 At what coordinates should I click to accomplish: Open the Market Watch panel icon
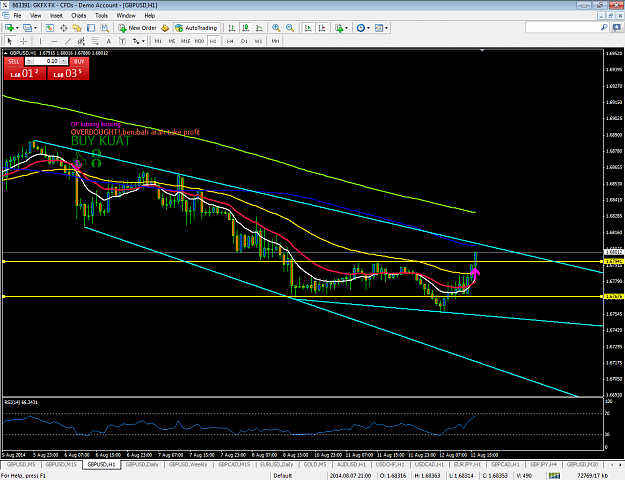[x=49, y=28]
